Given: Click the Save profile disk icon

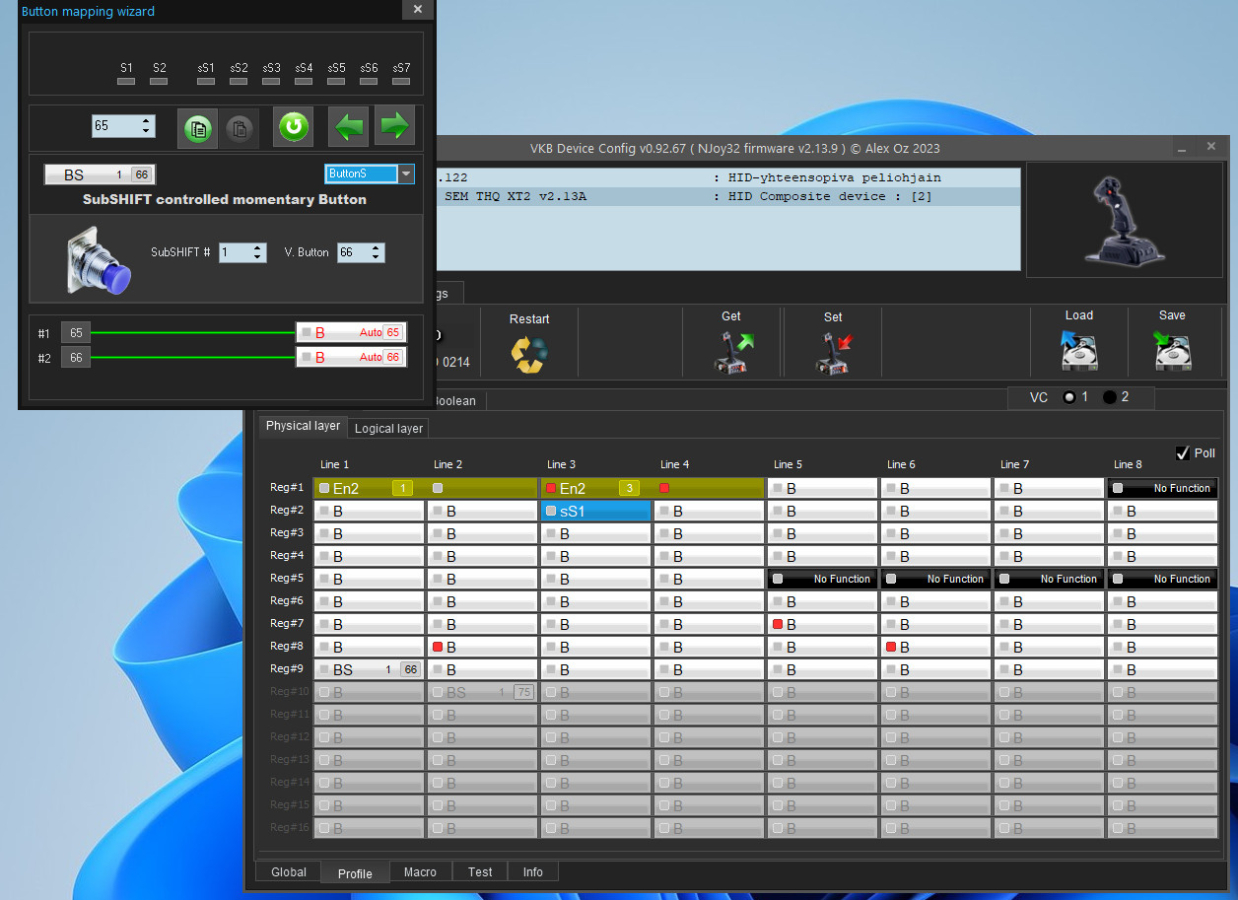Looking at the screenshot, I should (1172, 350).
